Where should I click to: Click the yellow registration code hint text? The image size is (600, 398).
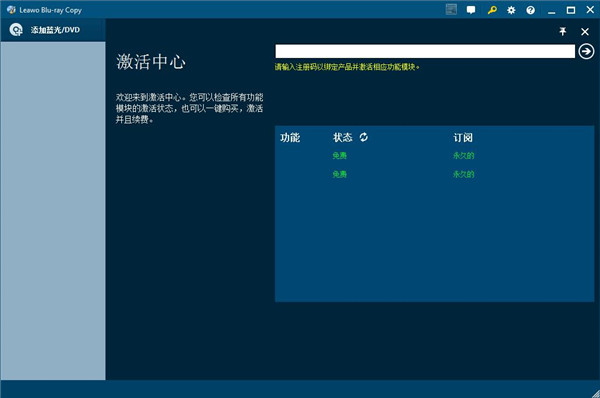click(347, 67)
